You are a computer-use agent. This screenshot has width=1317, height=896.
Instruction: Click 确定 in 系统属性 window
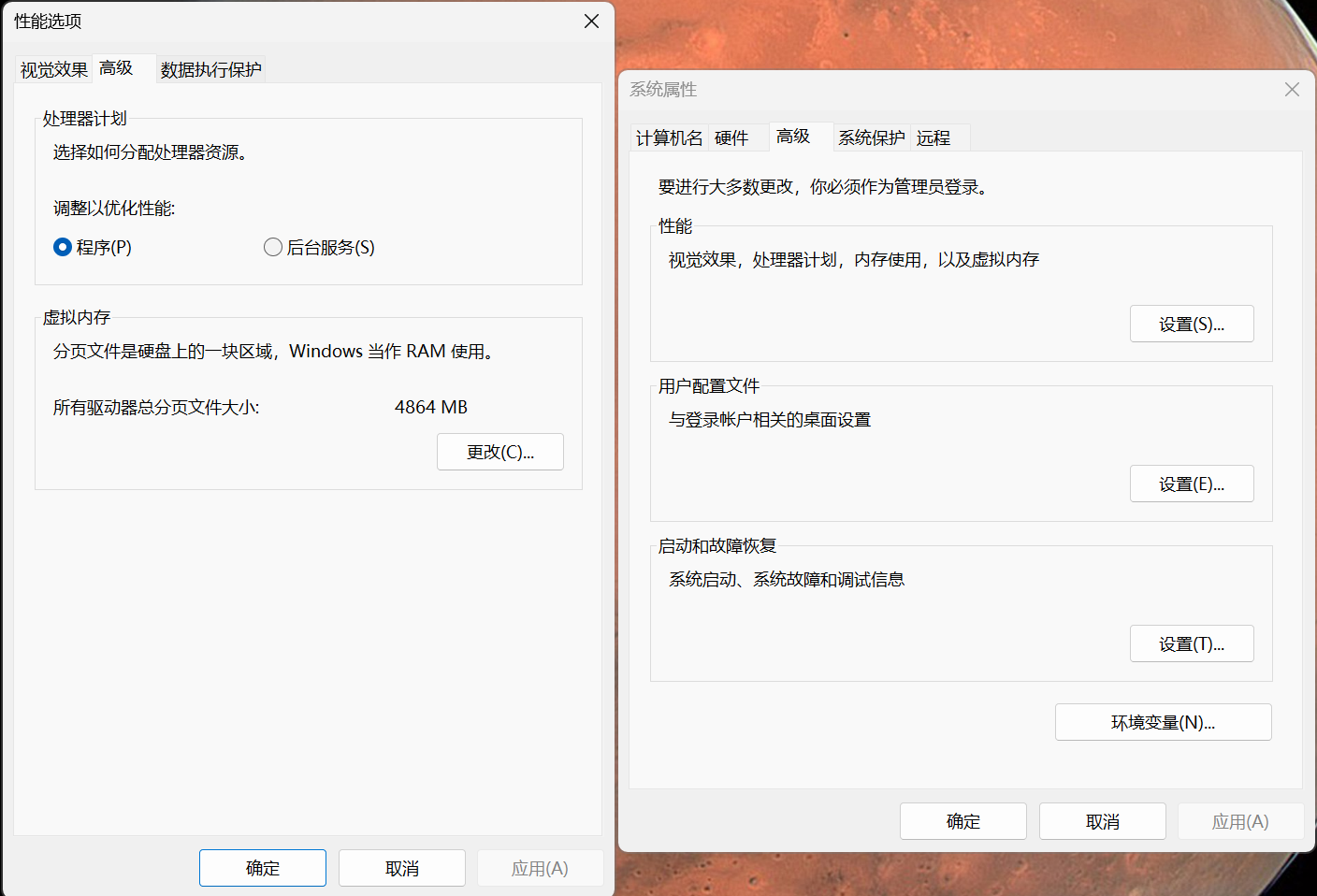[x=963, y=821]
